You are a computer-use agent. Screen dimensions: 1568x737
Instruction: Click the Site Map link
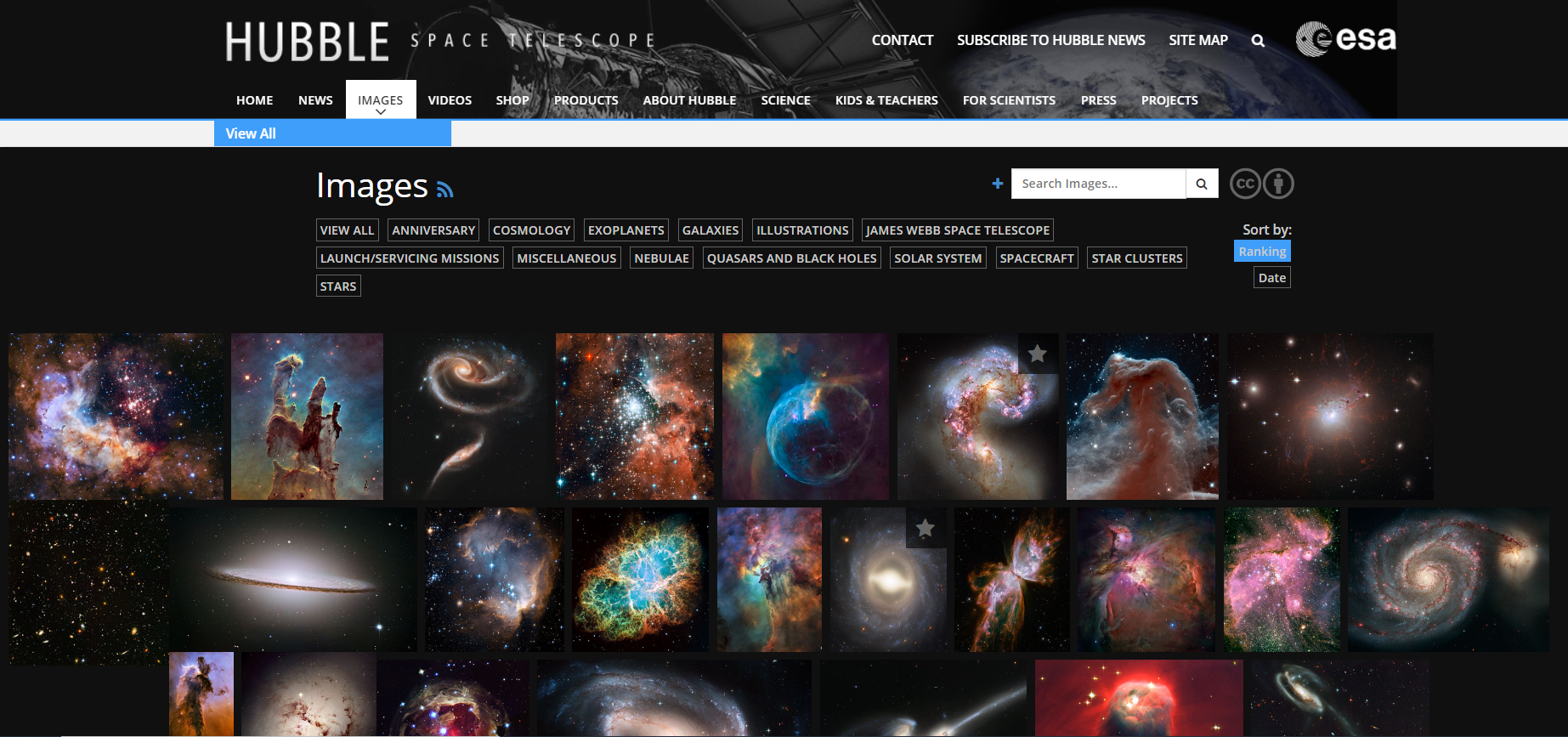[1198, 40]
